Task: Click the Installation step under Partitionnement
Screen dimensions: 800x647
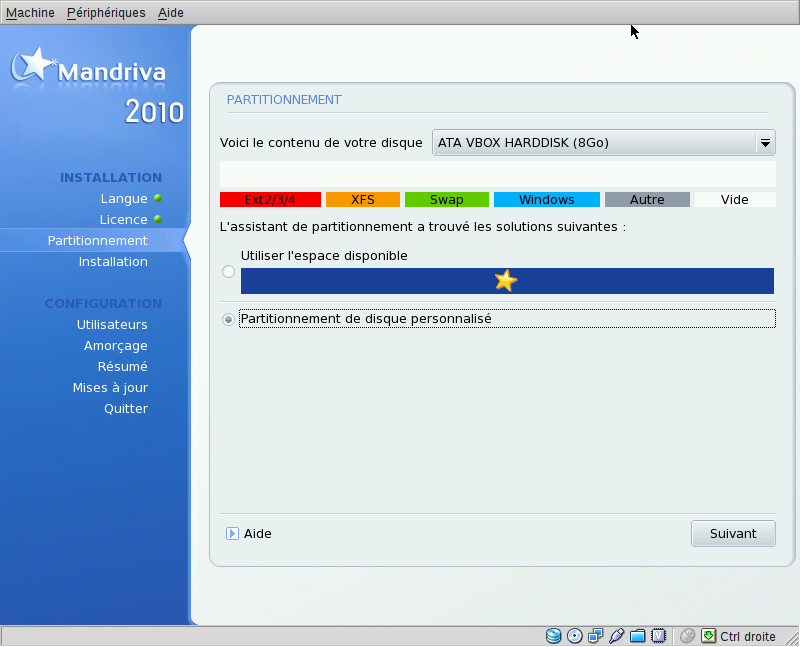Action: [x=113, y=262]
